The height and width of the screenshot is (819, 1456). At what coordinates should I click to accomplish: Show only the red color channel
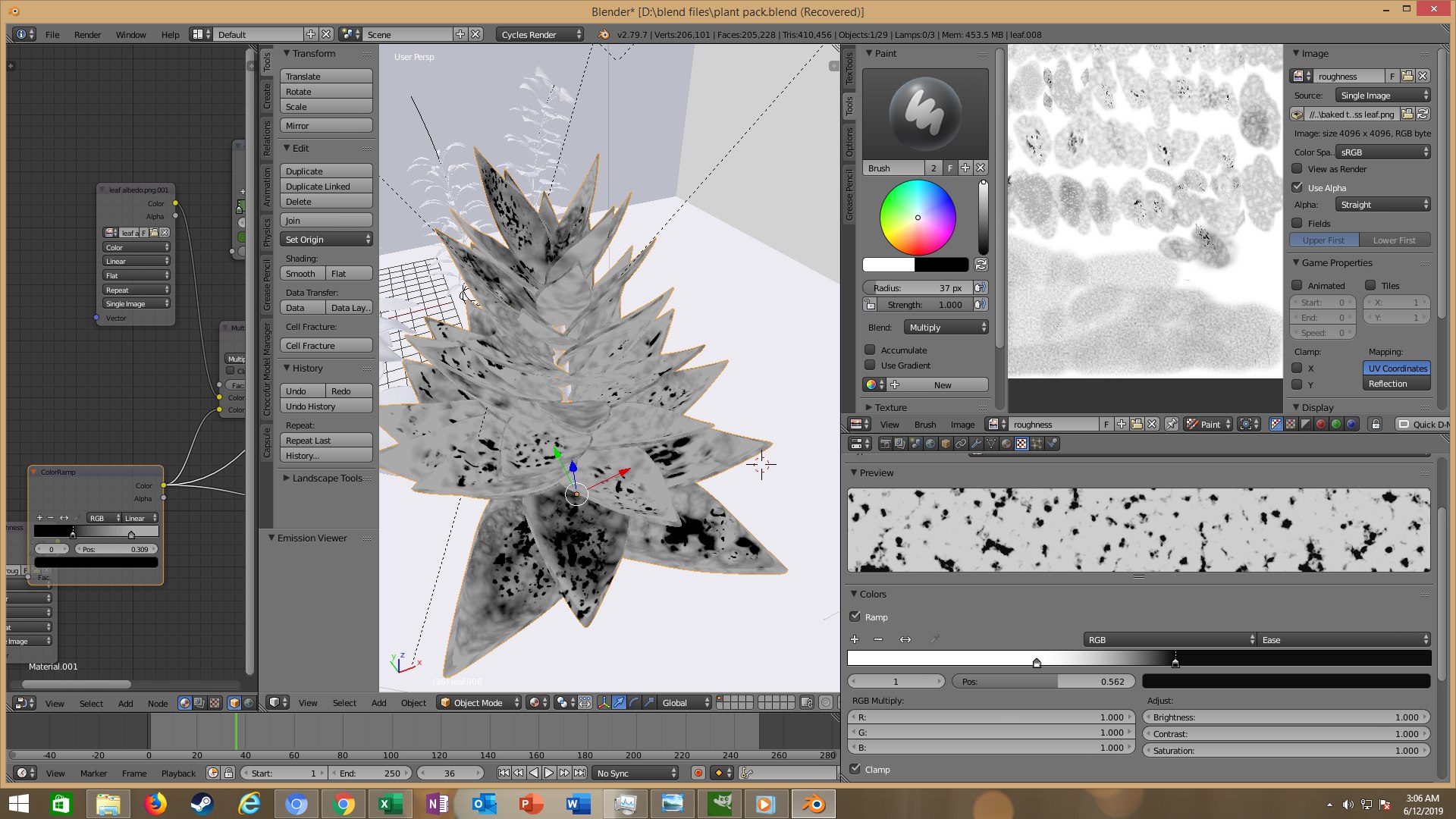pyautogui.click(x=1321, y=425)
